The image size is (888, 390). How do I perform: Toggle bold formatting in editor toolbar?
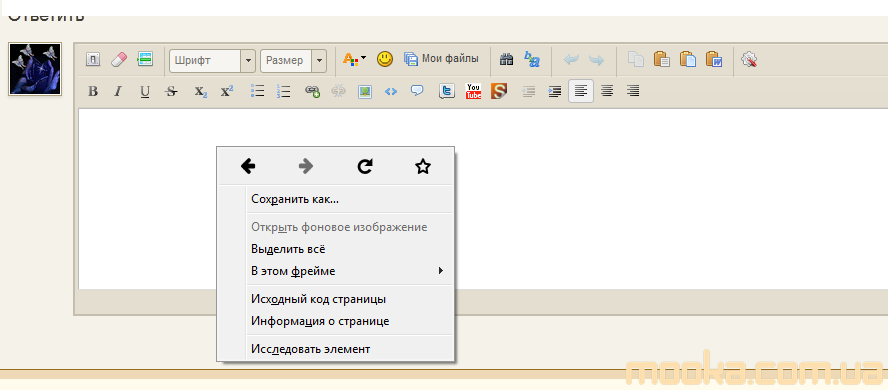click(x=93, y=91)
